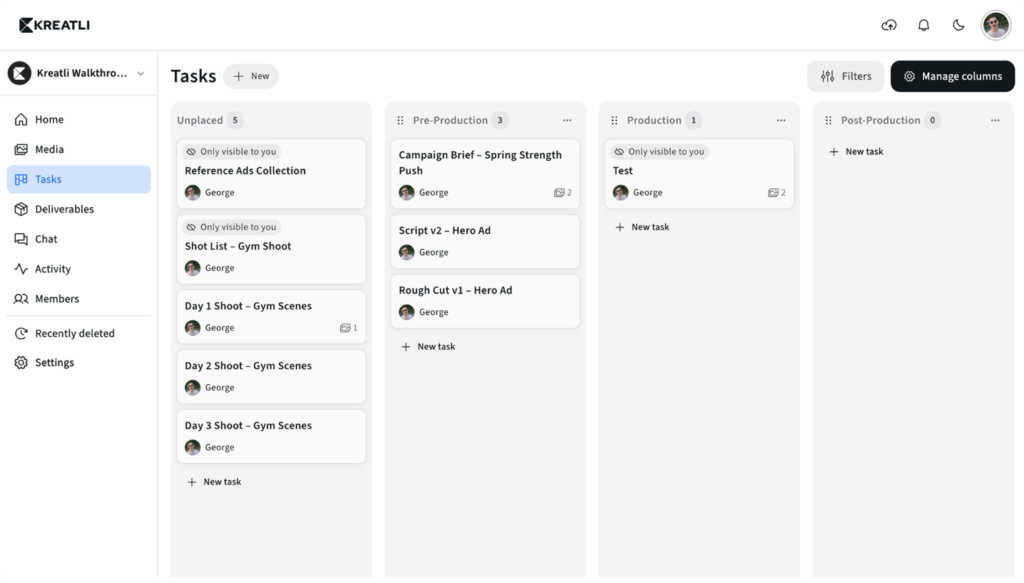Click the visibility badge on the Test task
Viewport: 1024px width, 583px height.
(660, 151)
